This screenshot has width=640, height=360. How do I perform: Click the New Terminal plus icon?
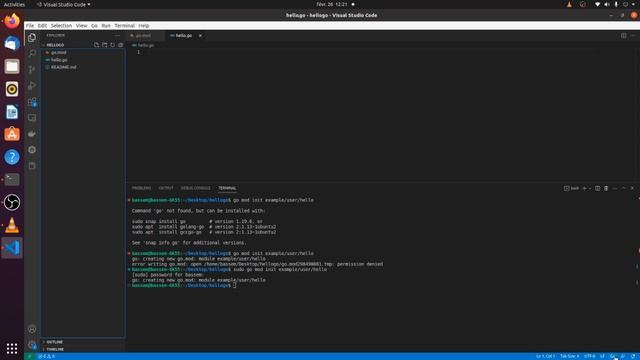[584, 188]
